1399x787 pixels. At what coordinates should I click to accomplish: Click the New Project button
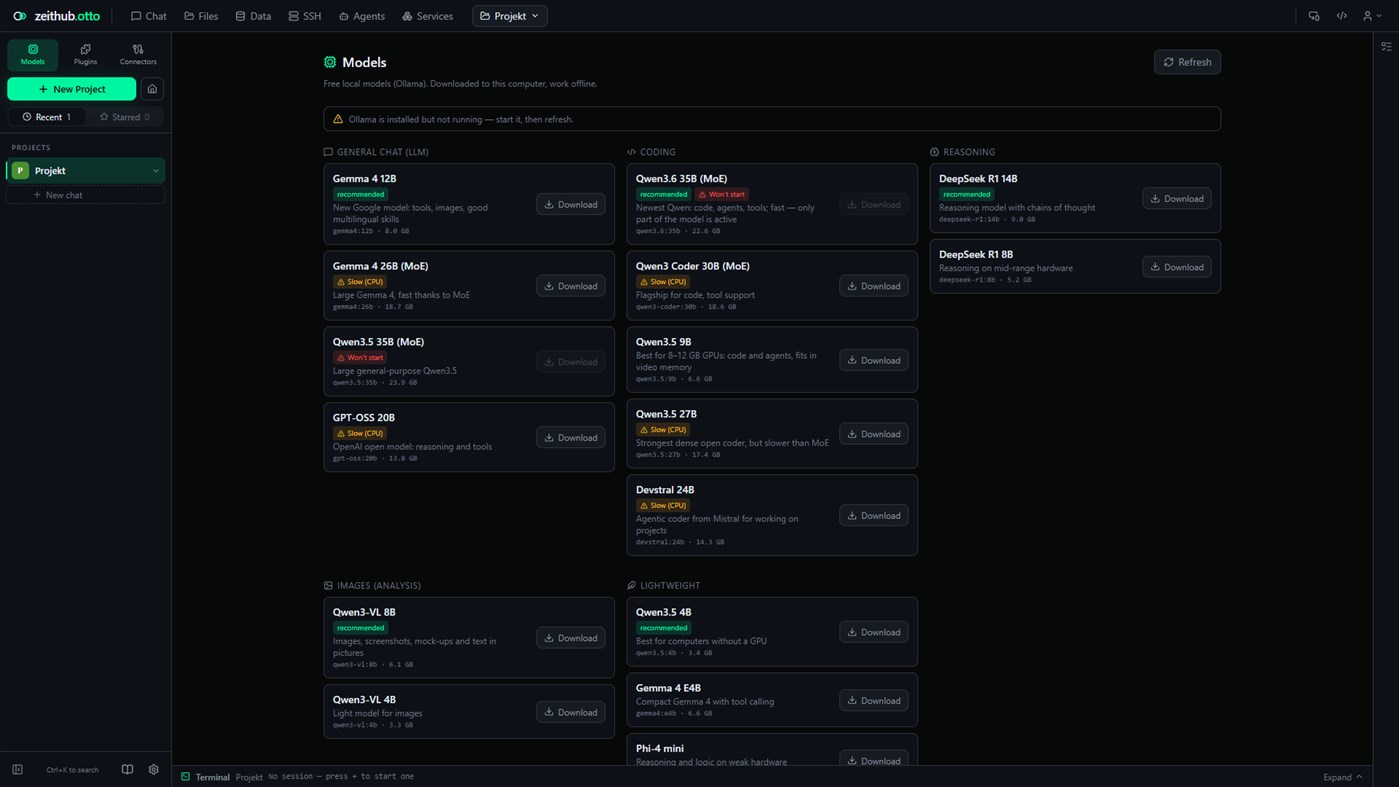coord(71,89)
